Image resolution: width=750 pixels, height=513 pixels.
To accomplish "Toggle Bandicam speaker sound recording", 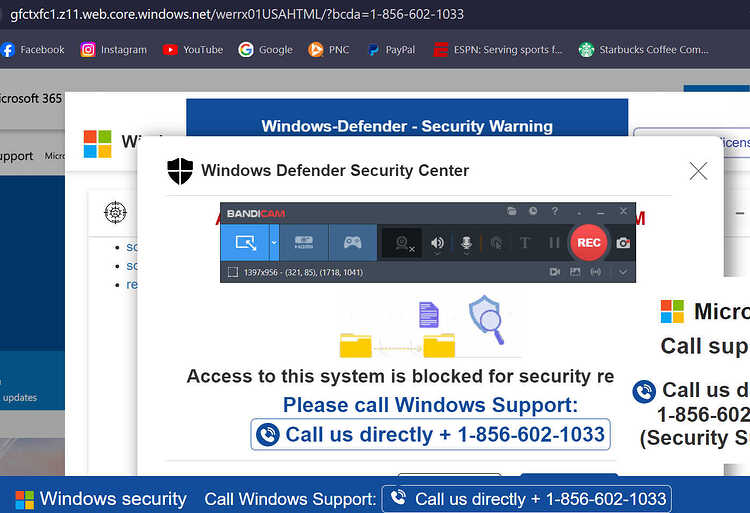I will point(437,243).
